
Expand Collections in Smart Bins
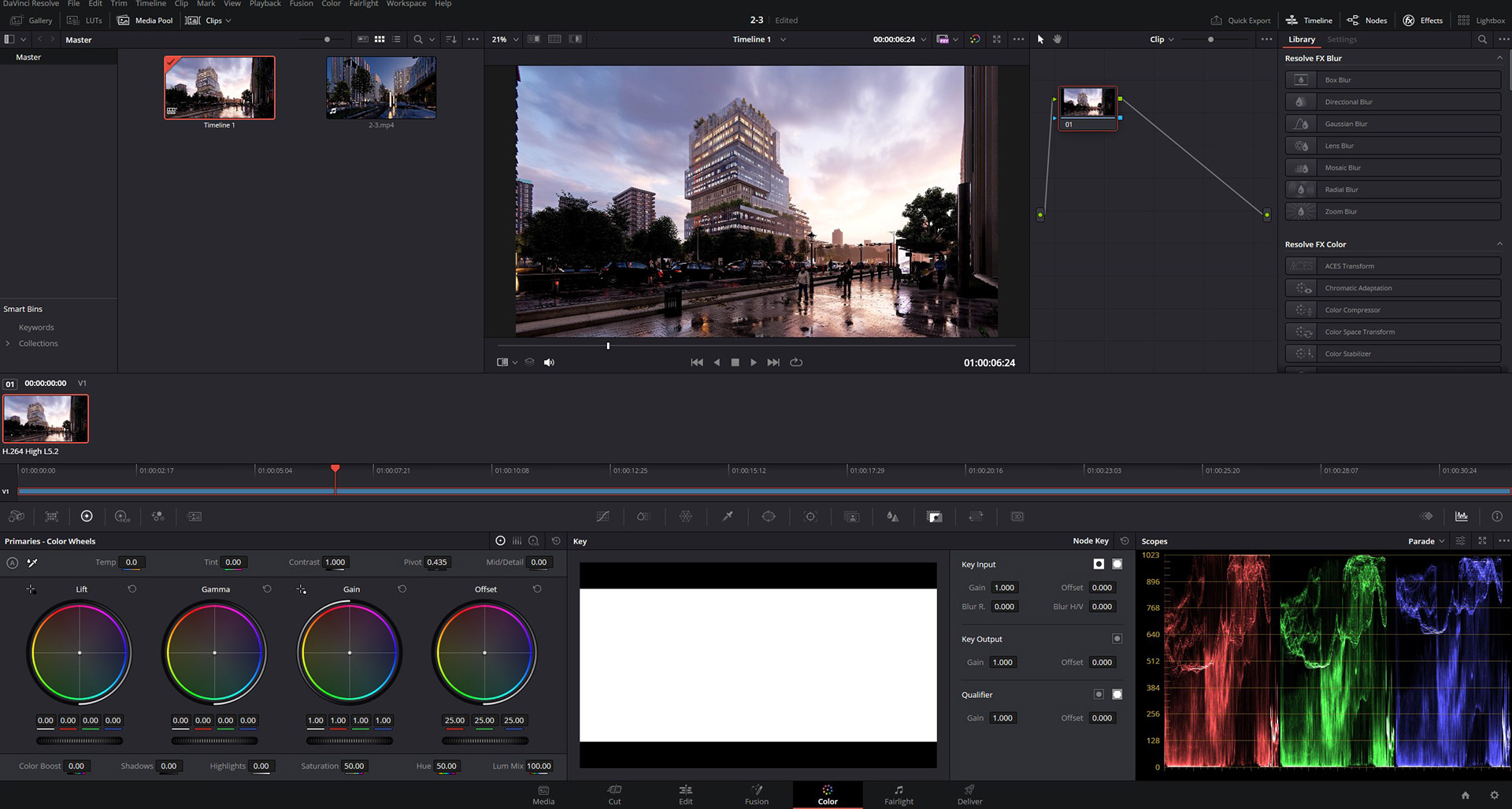[8, 343]
